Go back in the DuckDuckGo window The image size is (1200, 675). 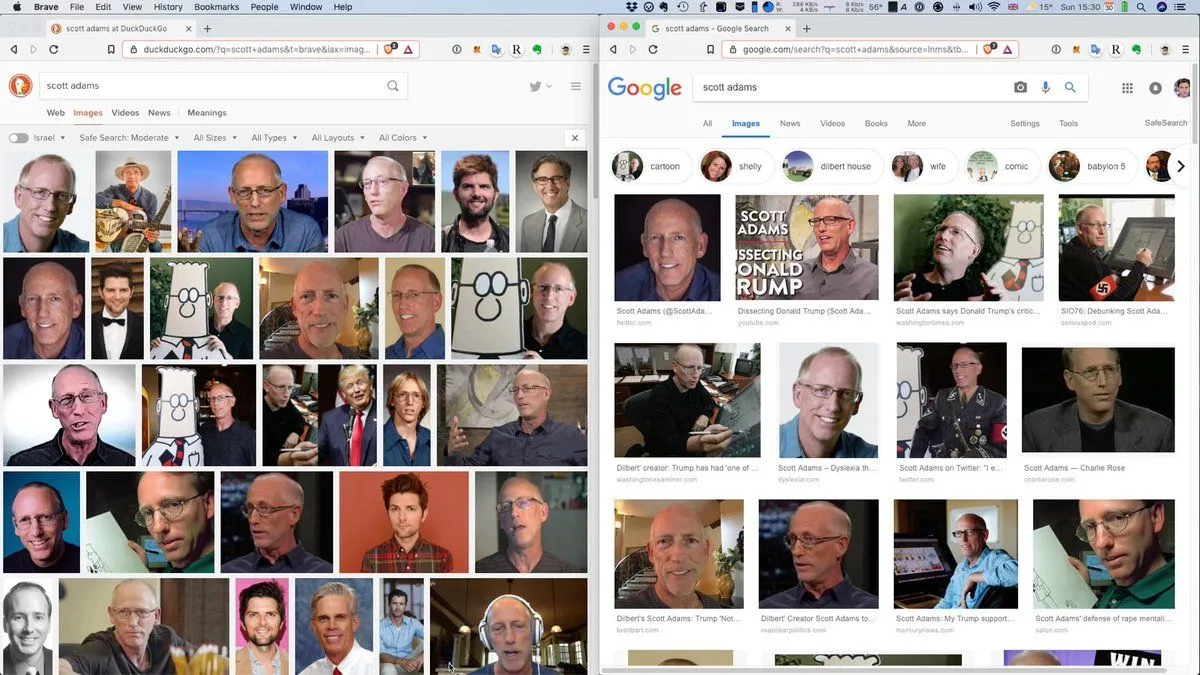pos(13,49)
